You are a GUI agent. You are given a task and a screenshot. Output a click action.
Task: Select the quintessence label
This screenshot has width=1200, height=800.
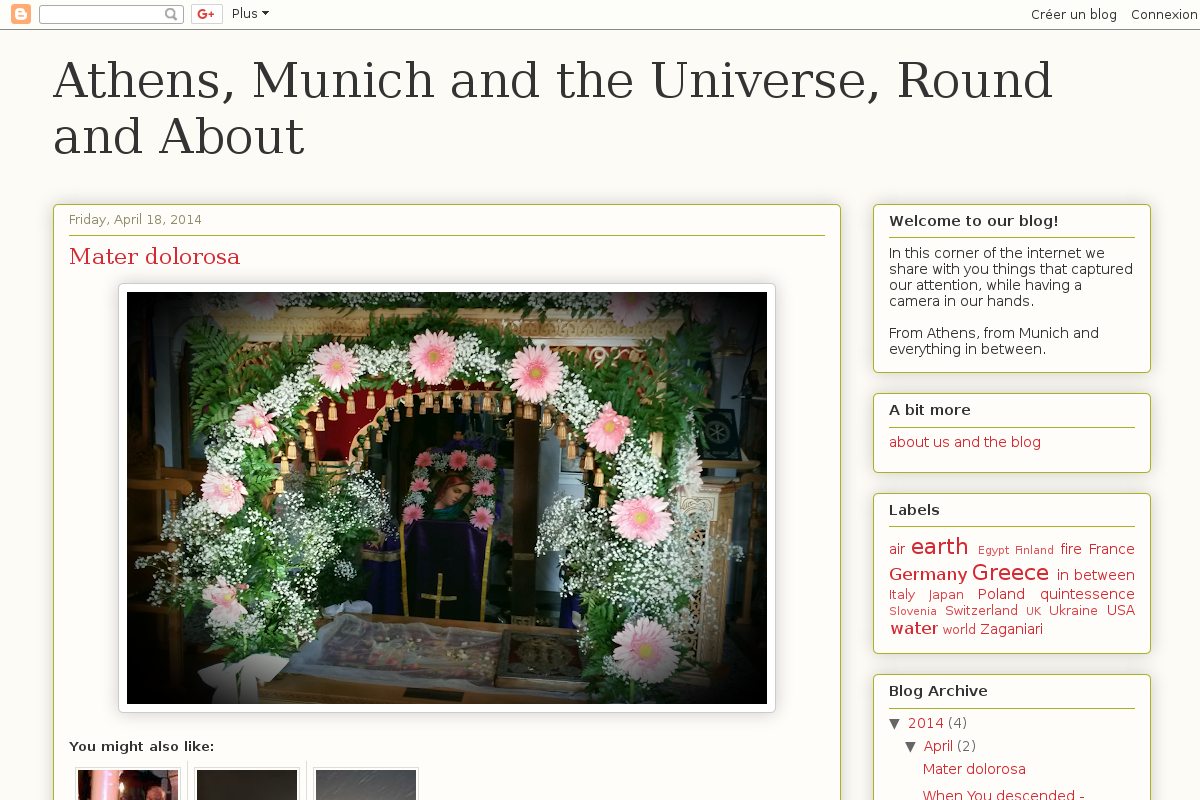point(1086,594)
